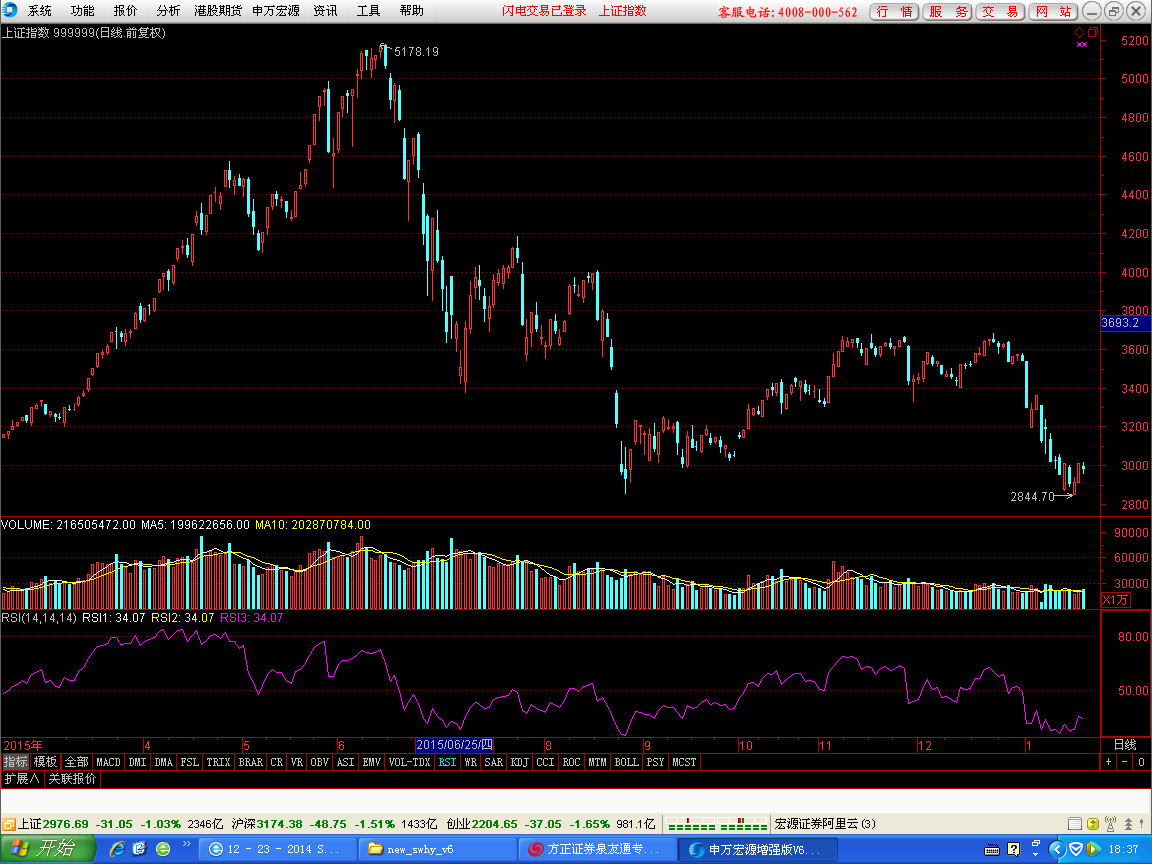Switch to the TRIX indicator
The height and width of the screenshot is (864, 1152).
point(218,762)
